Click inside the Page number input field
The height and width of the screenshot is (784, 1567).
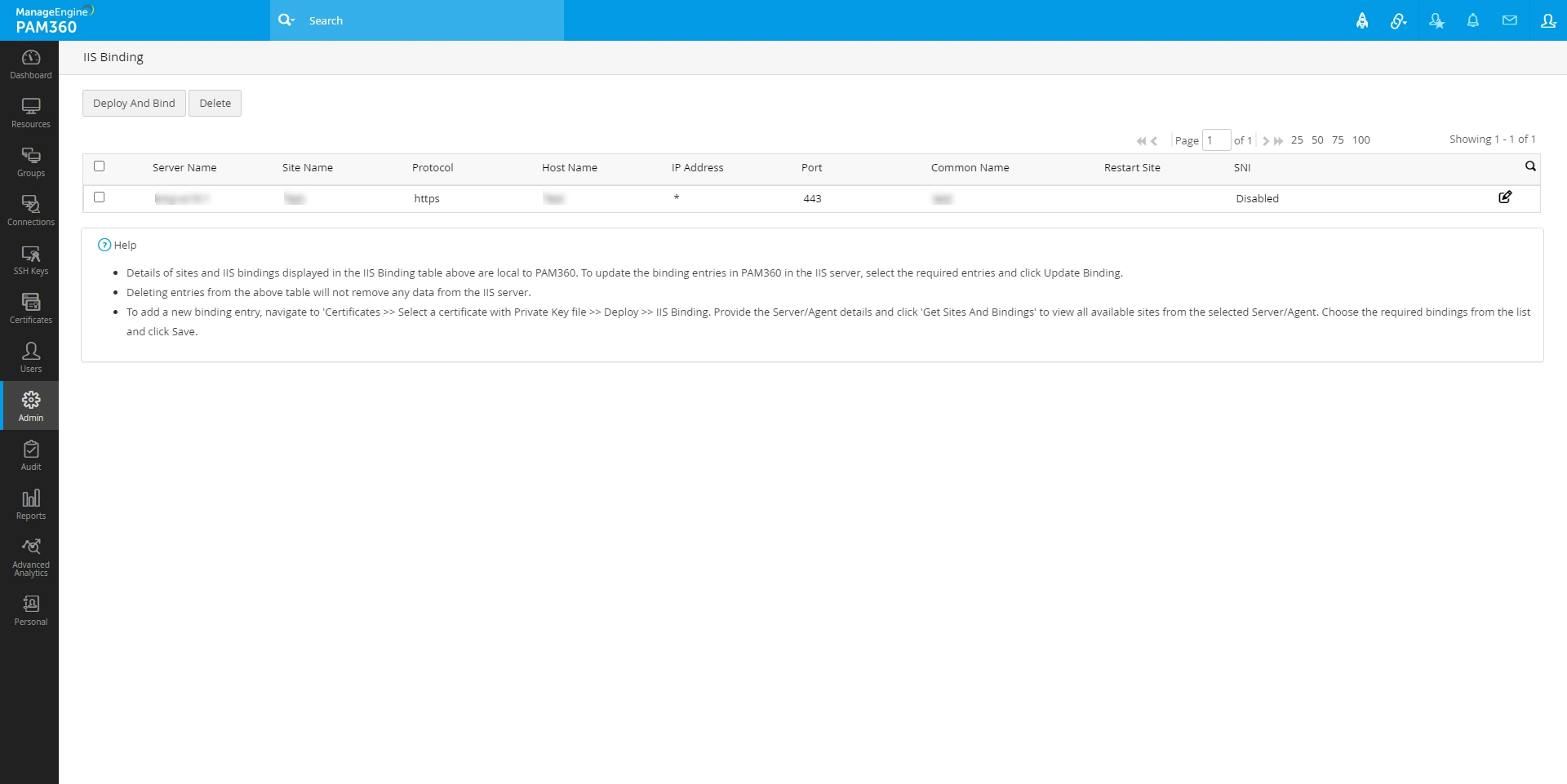coord(1217,140)
